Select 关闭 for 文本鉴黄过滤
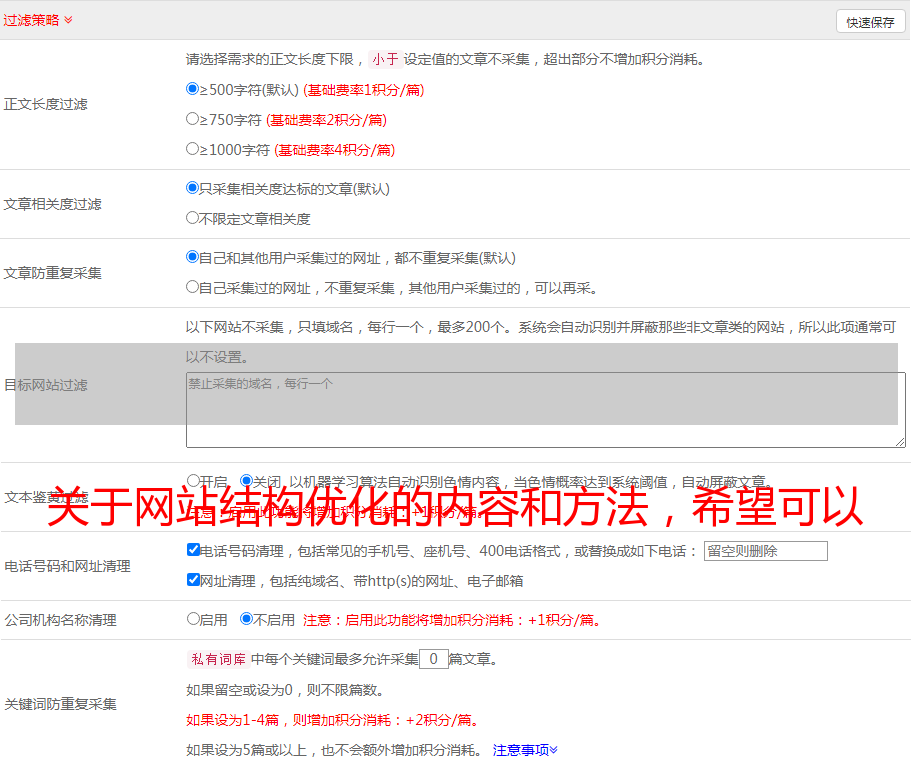Viewport: 912px width, 768px height. click(x=246, y=481)
